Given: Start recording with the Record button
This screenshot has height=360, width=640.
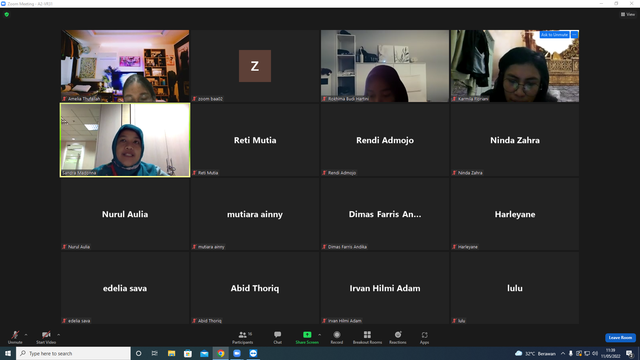Looking at the screenshot, I should tap(337, 337).
